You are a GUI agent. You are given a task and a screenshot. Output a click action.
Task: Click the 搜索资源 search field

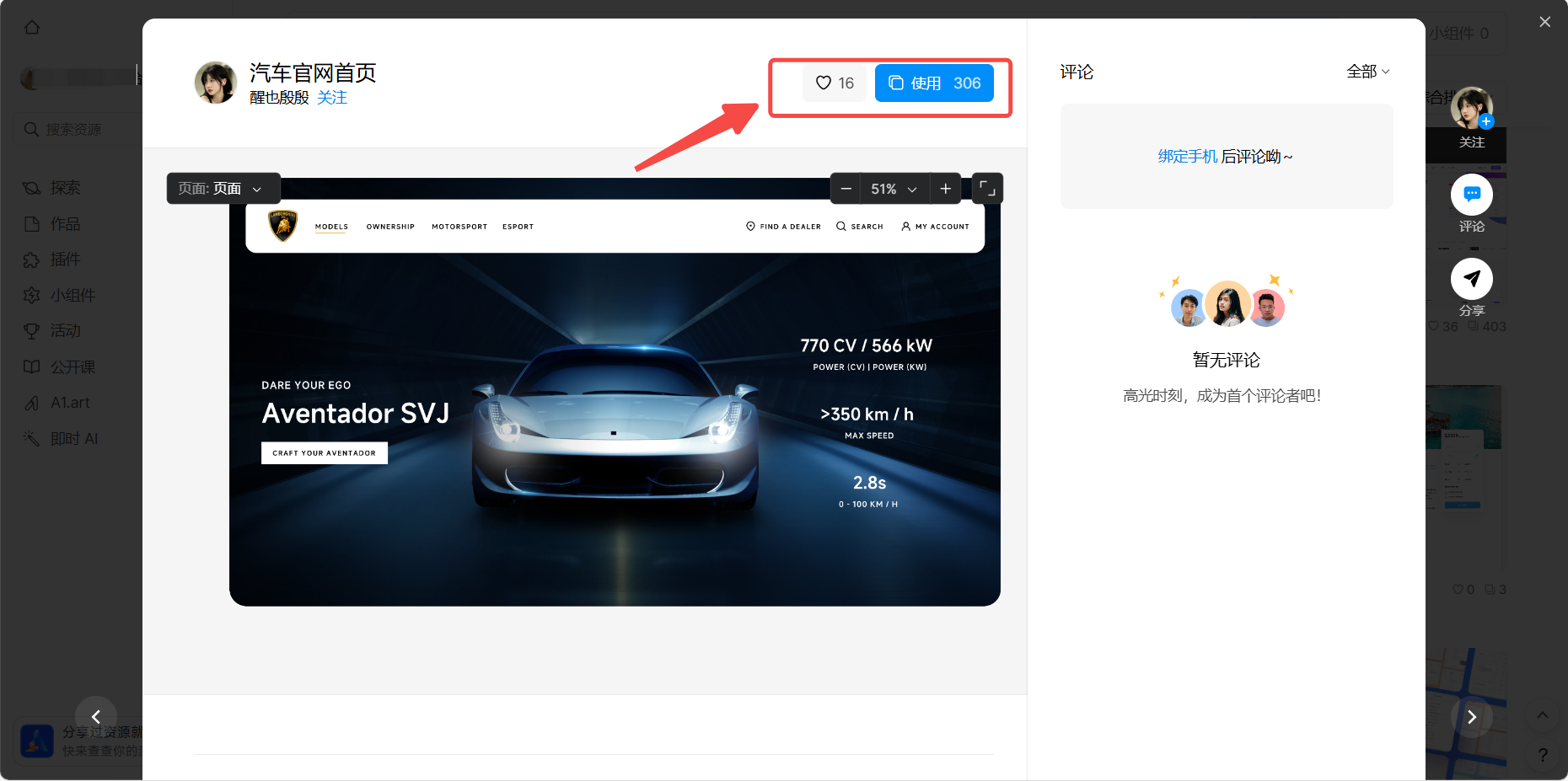[x=78, y=129]
